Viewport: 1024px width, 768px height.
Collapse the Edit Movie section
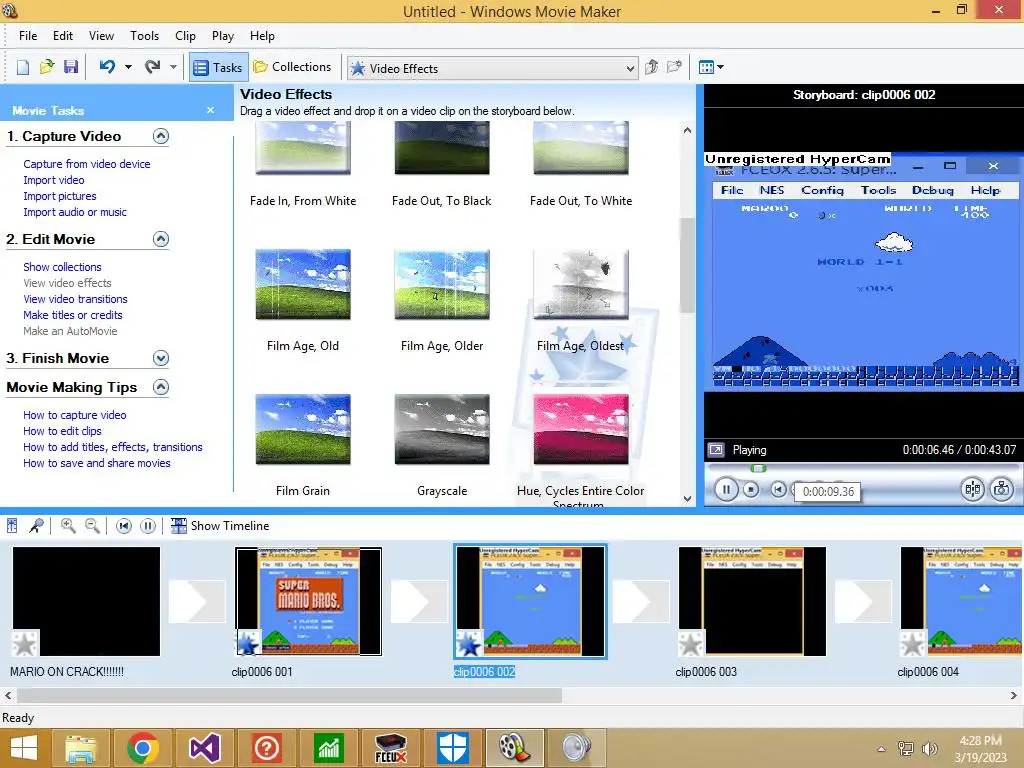161,239
